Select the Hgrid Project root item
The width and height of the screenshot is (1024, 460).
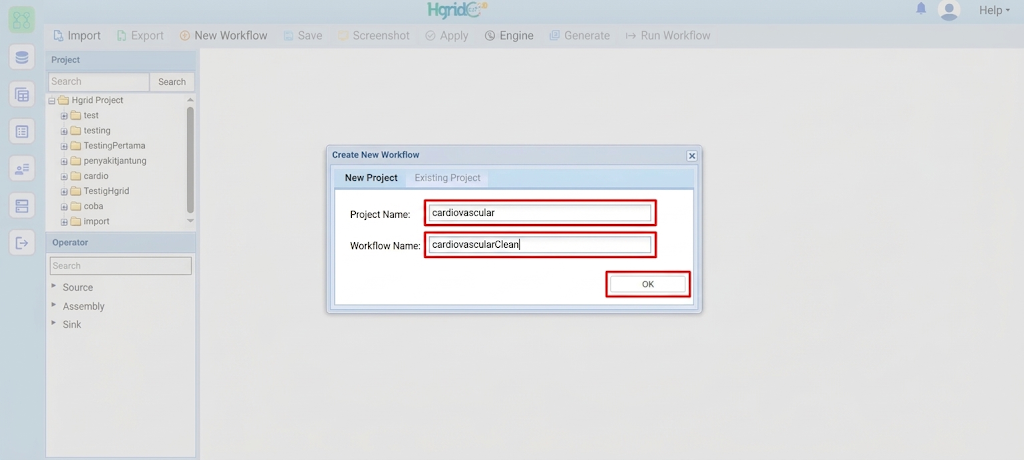(97, 100)
